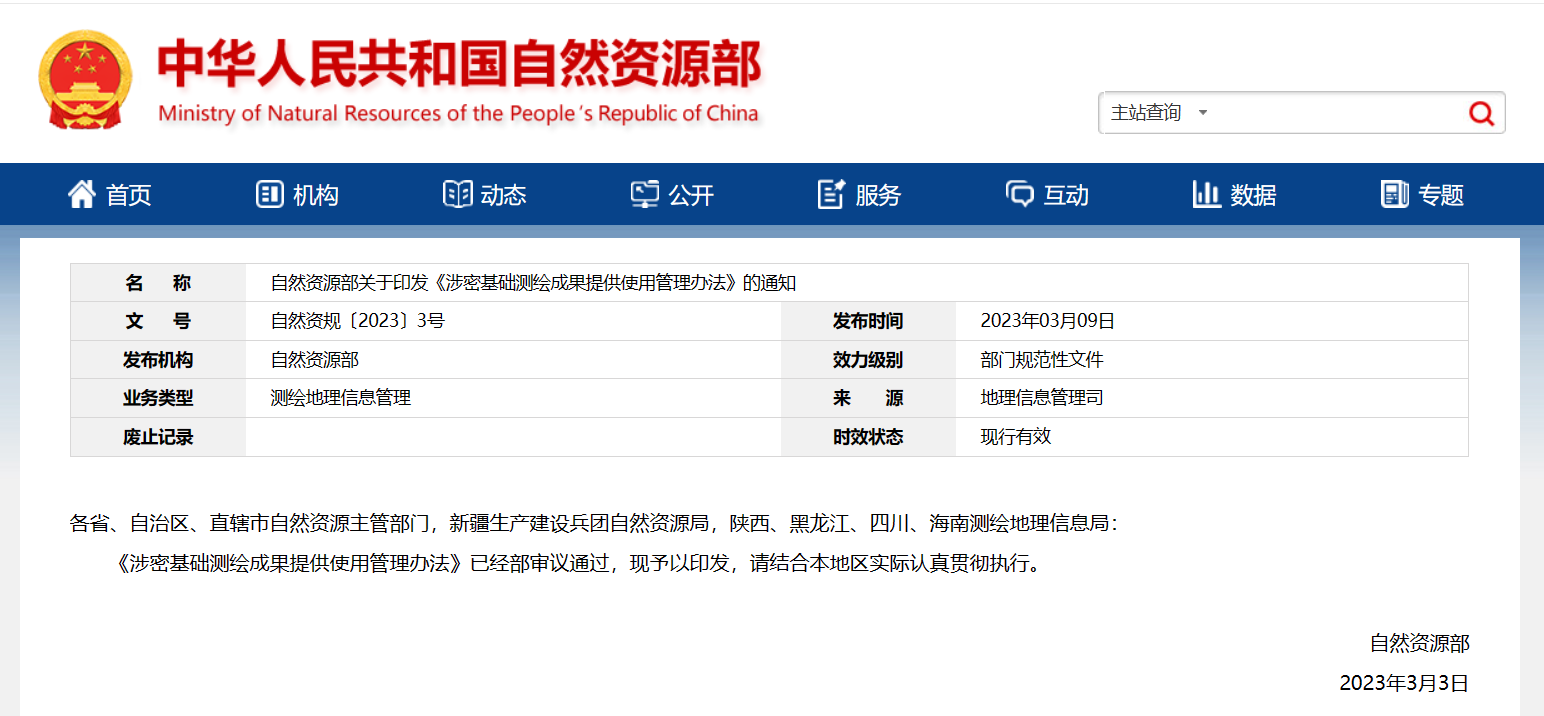Click the body sentence beginning《涉密基础测绘成果
Viewport: 1544px width, 716px height.
point(579,563)
